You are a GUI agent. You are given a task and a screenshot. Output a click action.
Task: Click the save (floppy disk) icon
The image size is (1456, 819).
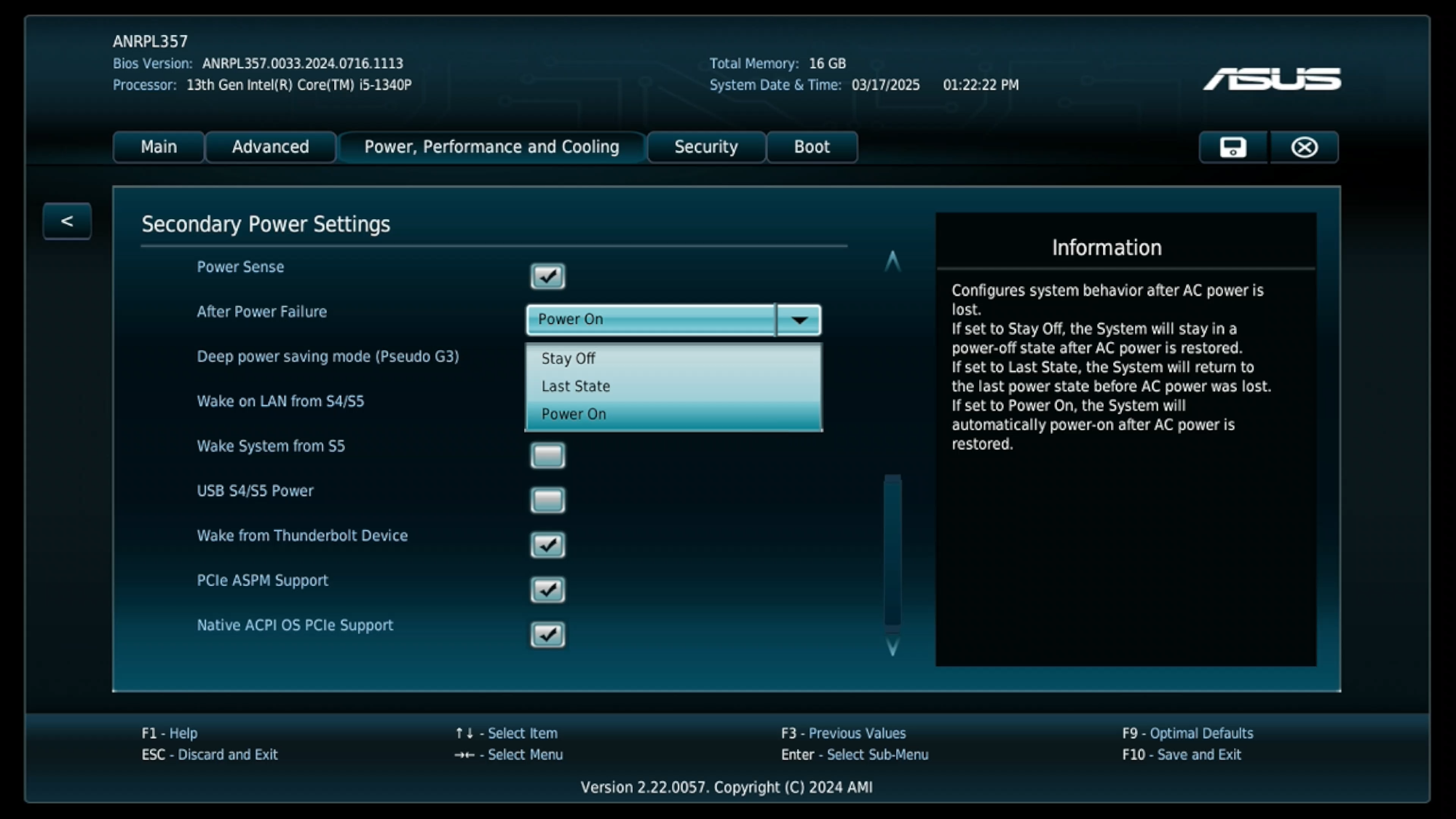[x=1233, y=147]
